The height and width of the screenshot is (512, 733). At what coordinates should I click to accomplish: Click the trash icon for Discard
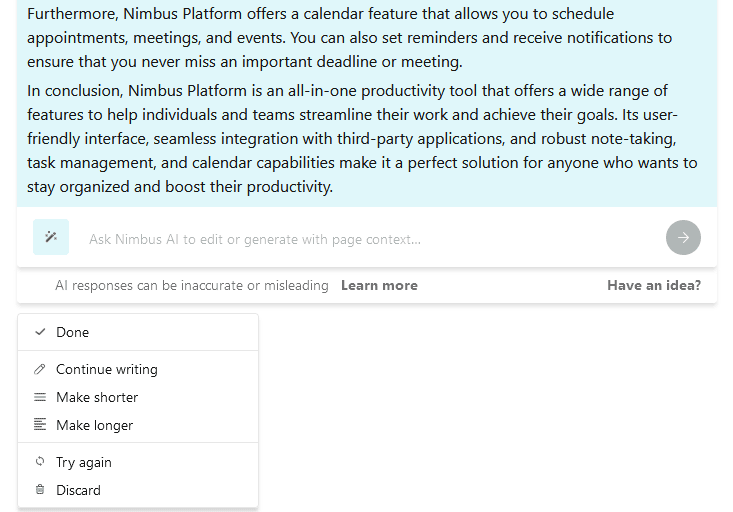coord(40,490)
